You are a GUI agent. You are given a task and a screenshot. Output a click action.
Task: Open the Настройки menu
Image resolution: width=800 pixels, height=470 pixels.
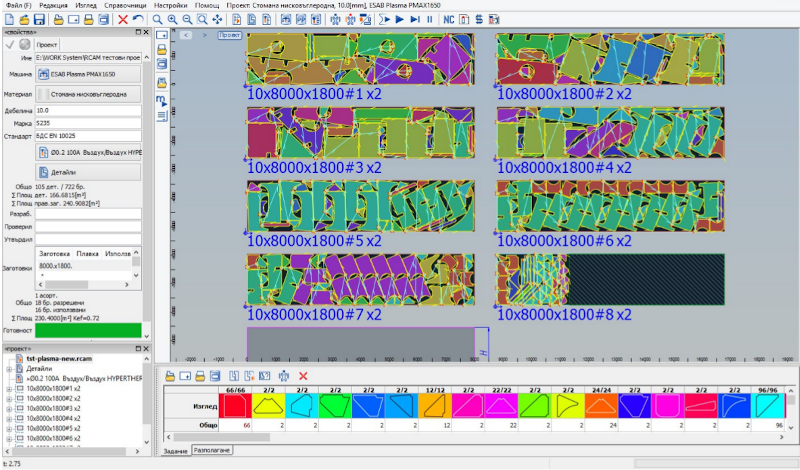pos(170,5)
